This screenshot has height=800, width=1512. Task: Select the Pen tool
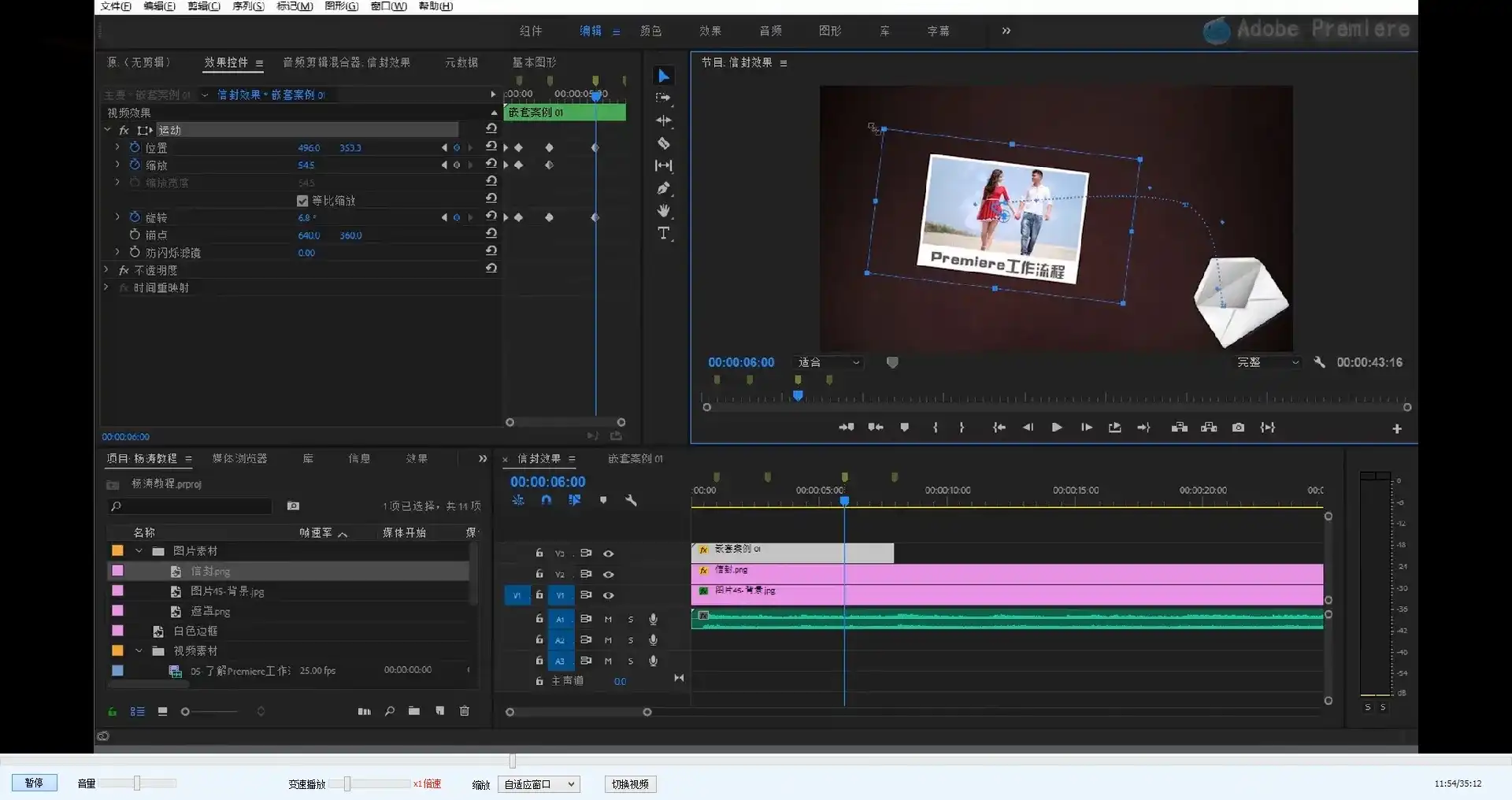[664, 188]
